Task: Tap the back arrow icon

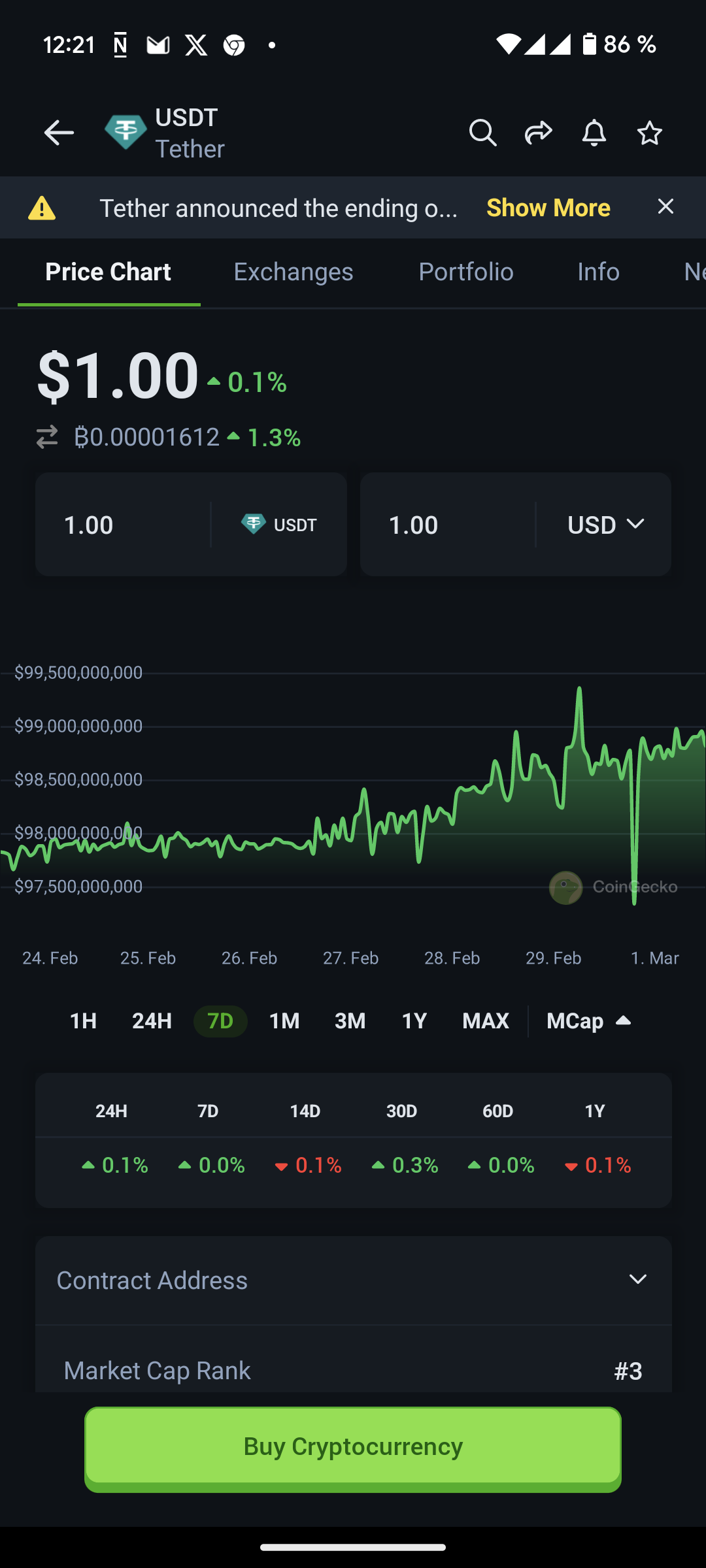Action: click(59, 133)
